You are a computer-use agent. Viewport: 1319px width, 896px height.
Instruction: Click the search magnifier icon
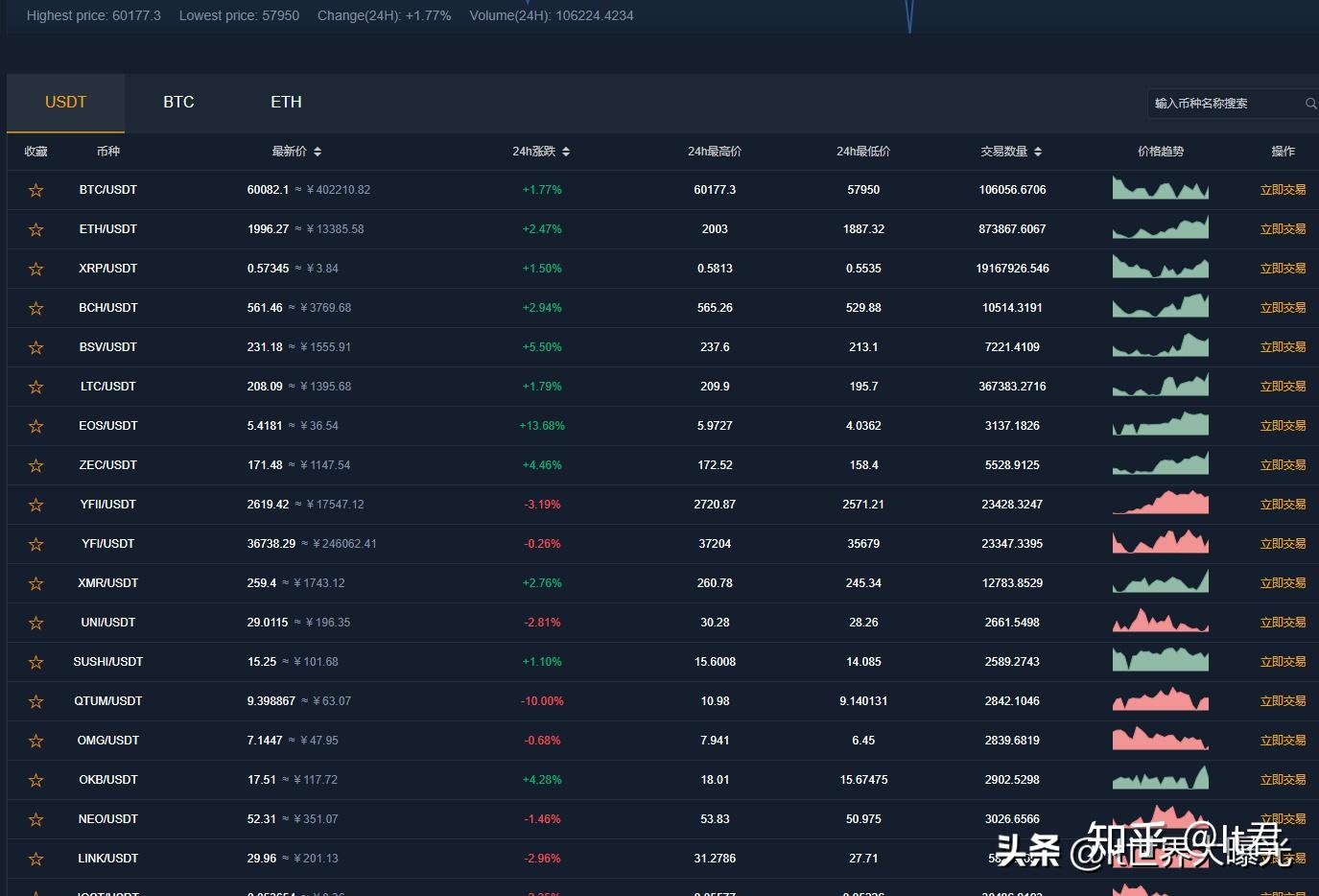pyautogui.click(x=1310, y=104)
